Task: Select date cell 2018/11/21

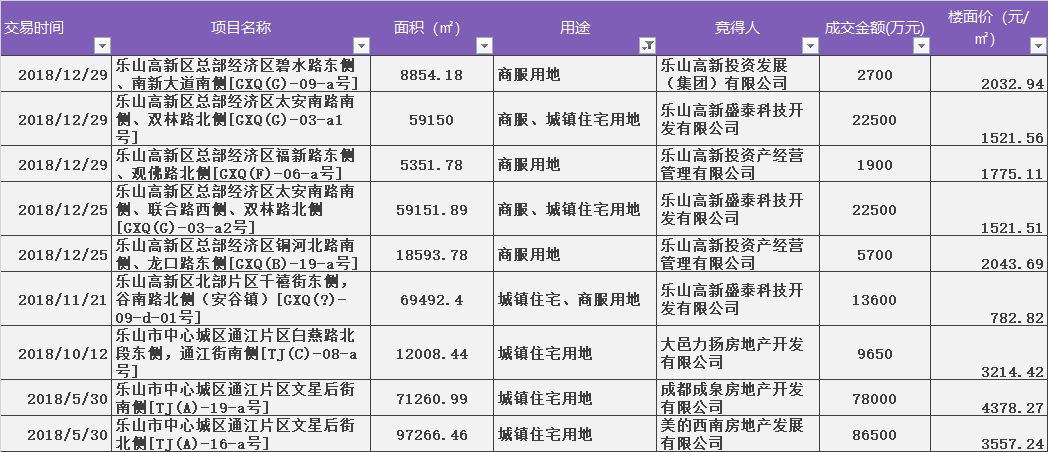Action: point(55,299)
